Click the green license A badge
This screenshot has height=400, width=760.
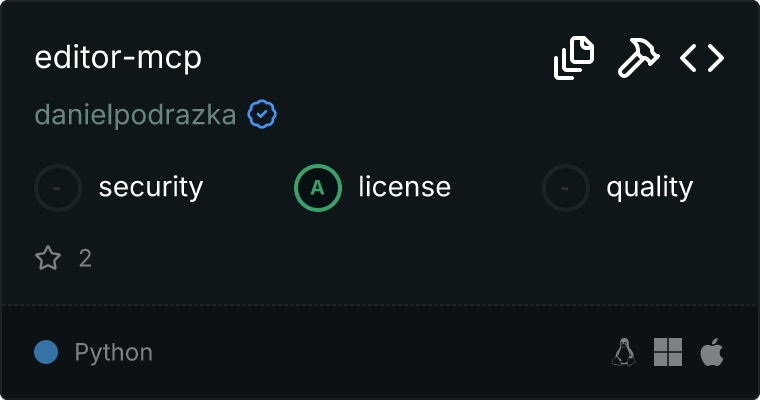click(317, 187)
